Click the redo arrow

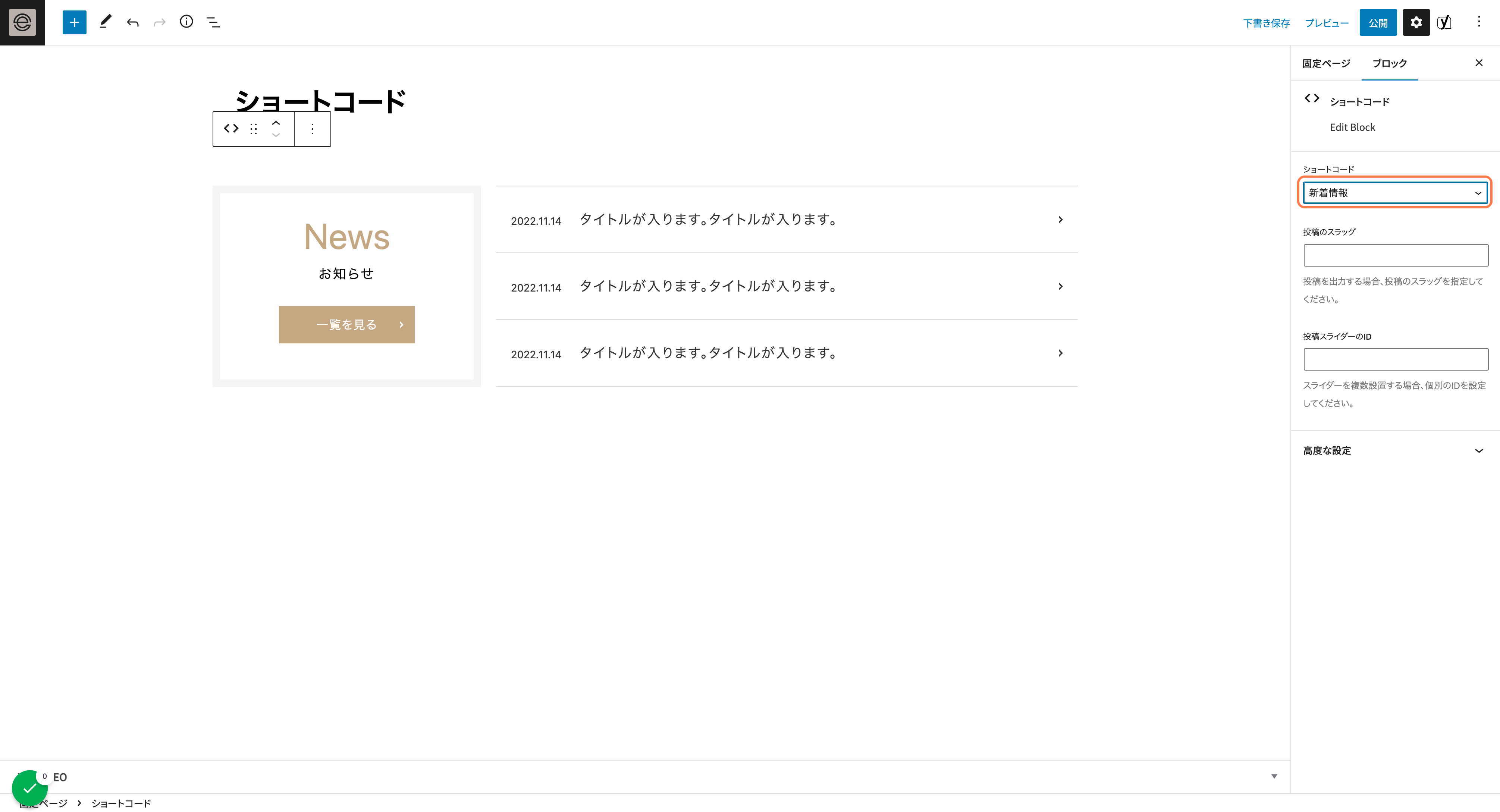click(160, 22)
